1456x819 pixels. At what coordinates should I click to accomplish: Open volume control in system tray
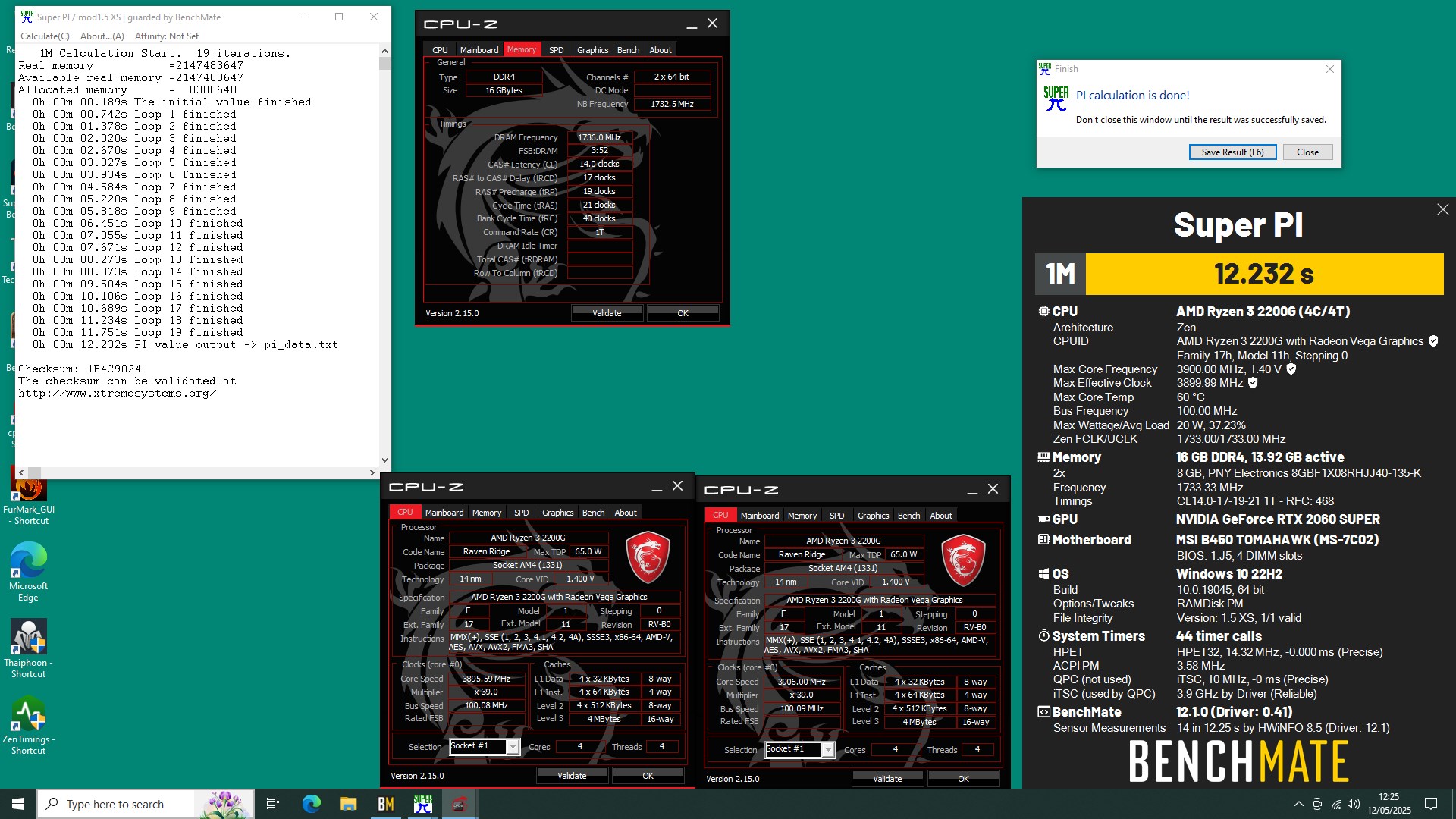[x=1354, y=804]
